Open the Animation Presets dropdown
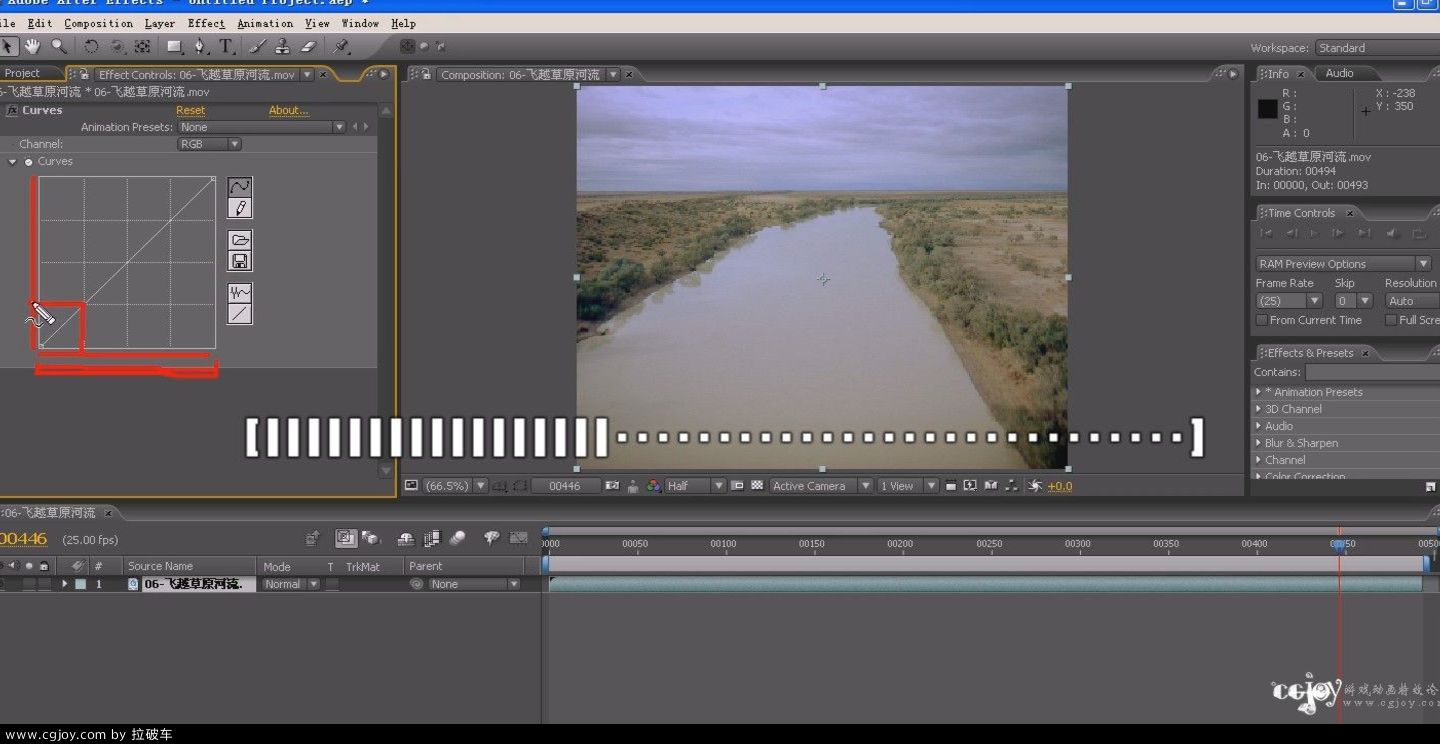The image size is (1440, 744). tap(262, 127)
